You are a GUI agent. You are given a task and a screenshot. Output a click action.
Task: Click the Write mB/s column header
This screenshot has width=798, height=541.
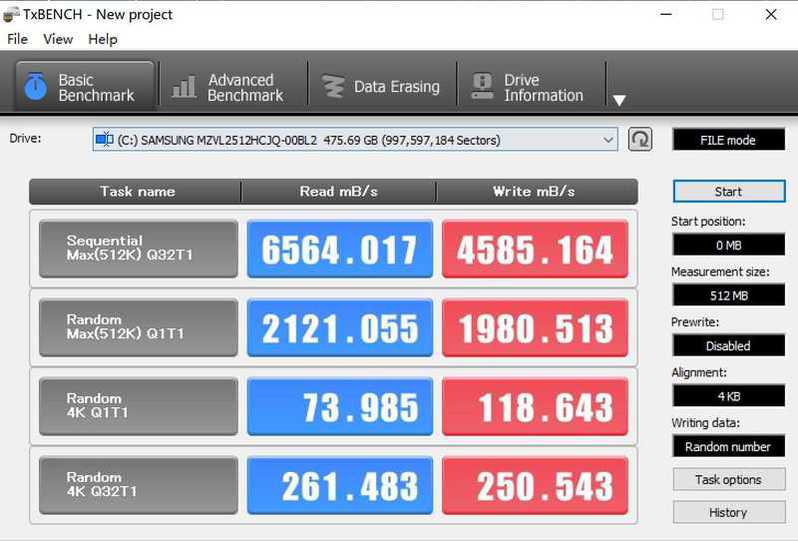[x=536, y=191]
